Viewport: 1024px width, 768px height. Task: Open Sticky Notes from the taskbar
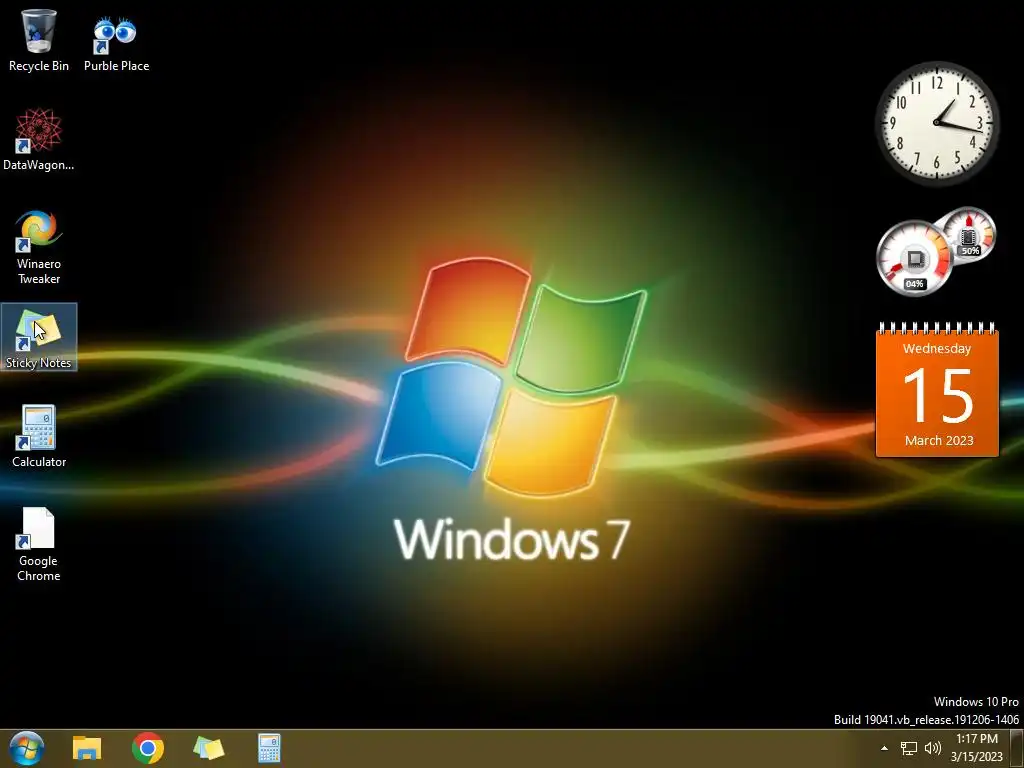click(x=208, y=748)
